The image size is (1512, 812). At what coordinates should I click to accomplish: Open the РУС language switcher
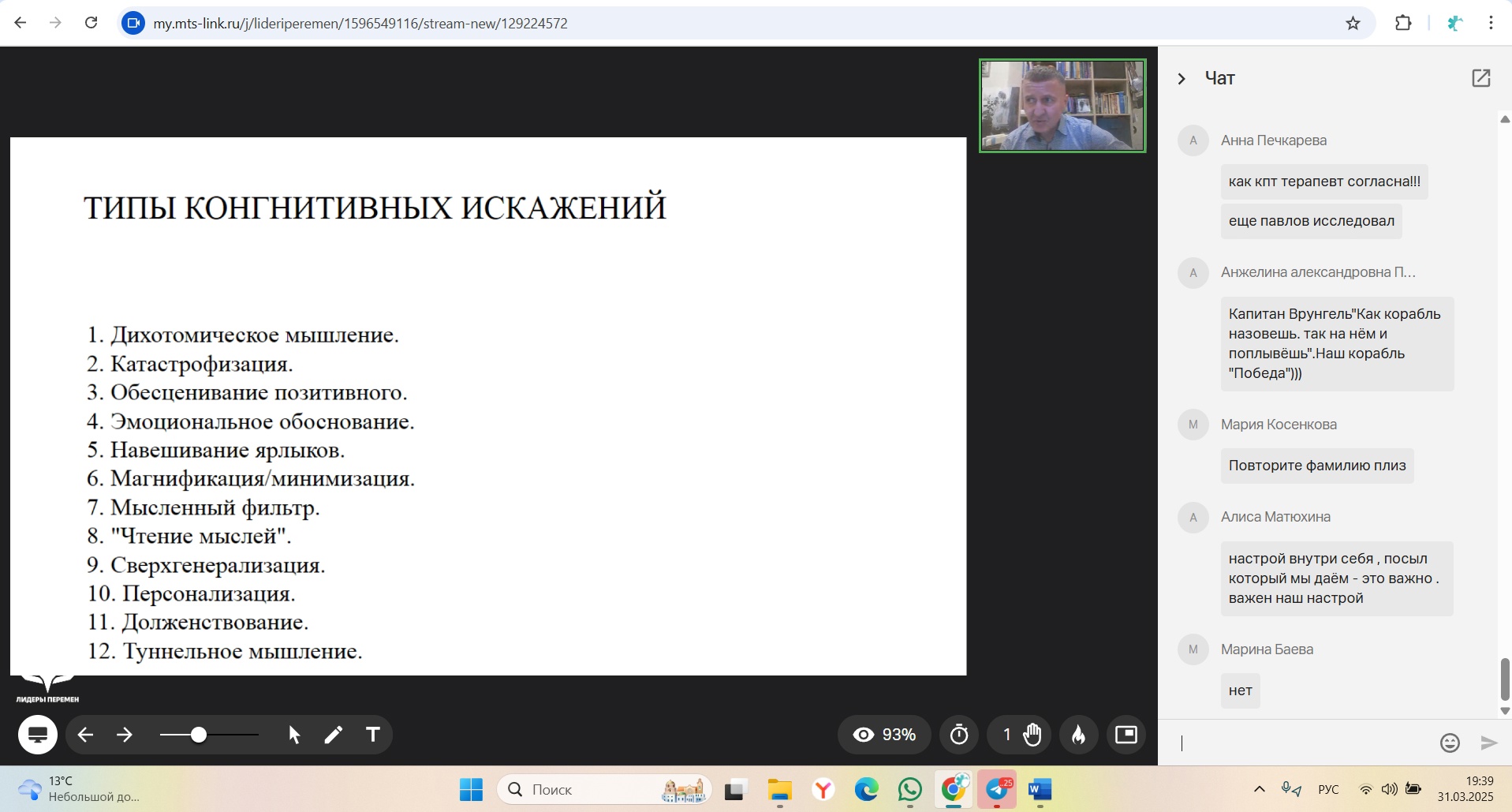point(1328,789)
